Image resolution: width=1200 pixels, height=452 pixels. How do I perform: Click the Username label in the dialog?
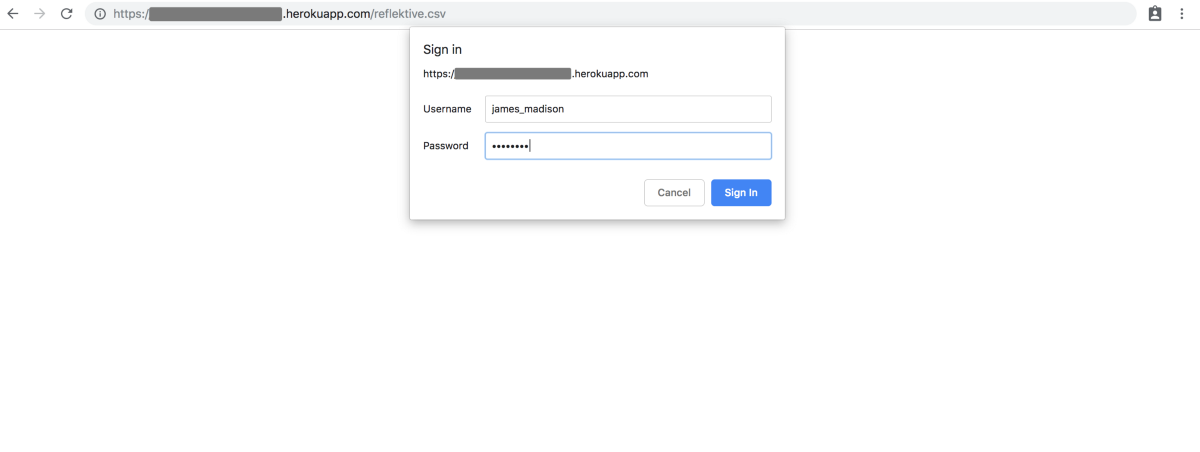(447, 109)
